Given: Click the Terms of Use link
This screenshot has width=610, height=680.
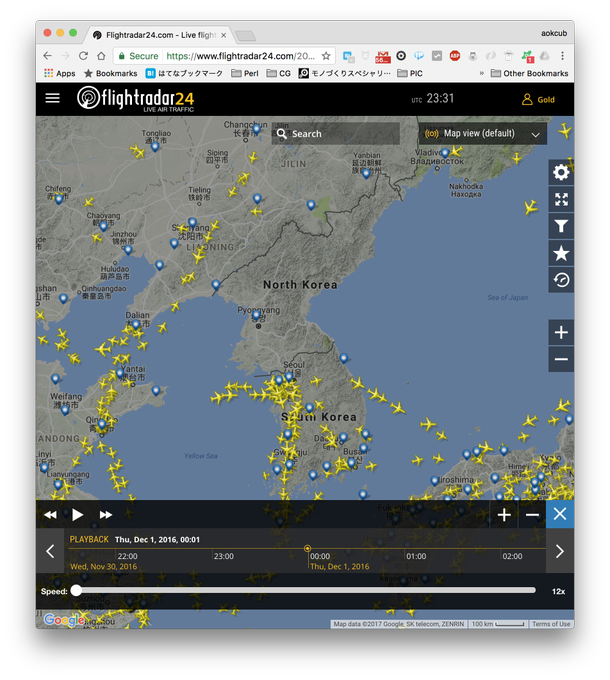Looking at the screenshot, I should click(551, 624).
